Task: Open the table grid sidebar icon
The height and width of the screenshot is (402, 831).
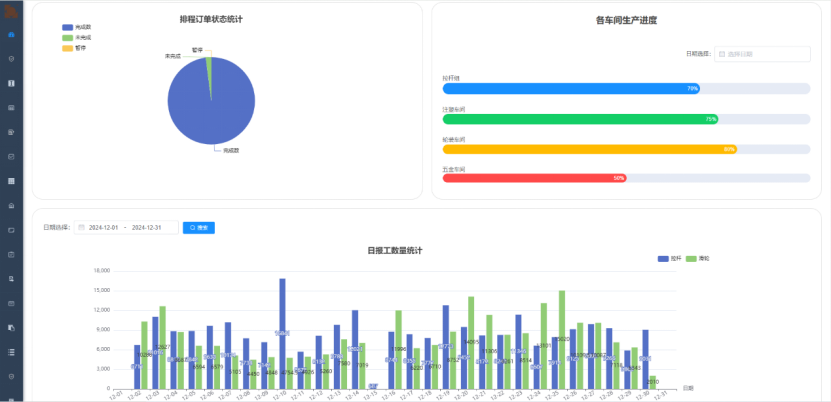Action: (x=11, y=181)
